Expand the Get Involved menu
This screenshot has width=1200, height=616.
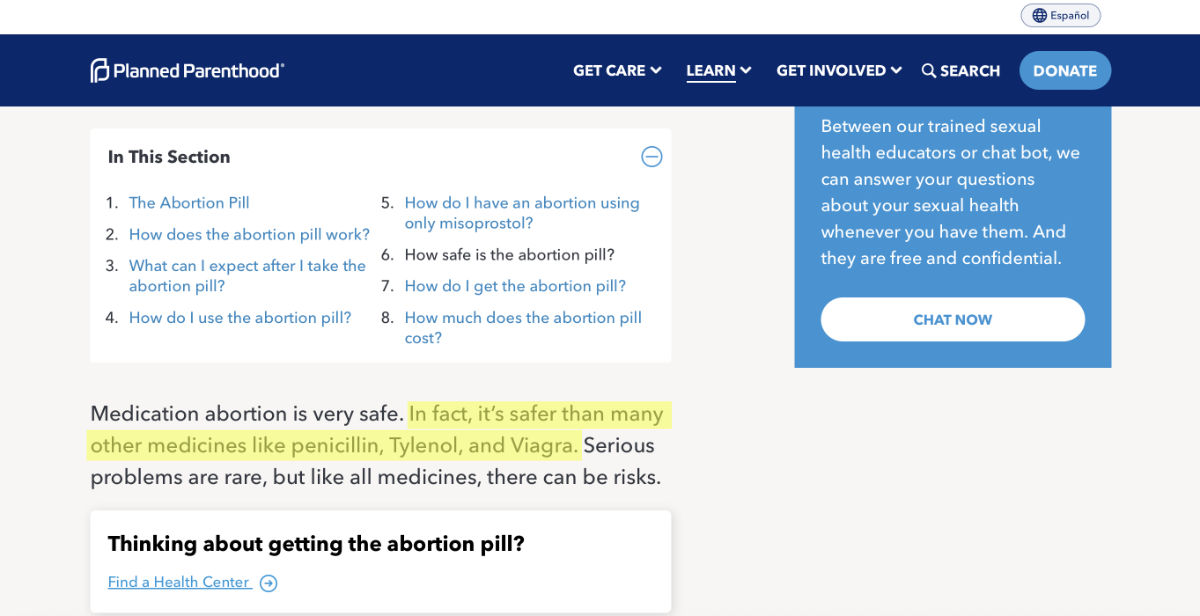[839, 70]
